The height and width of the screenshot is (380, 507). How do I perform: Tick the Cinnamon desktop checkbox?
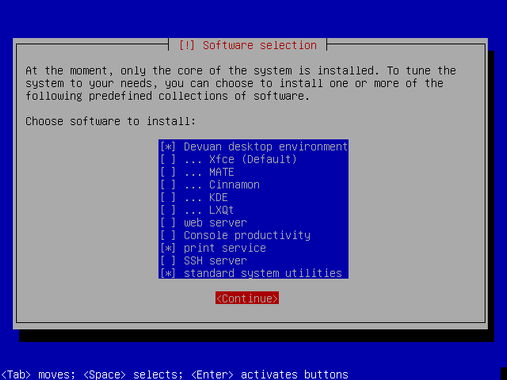168,185
